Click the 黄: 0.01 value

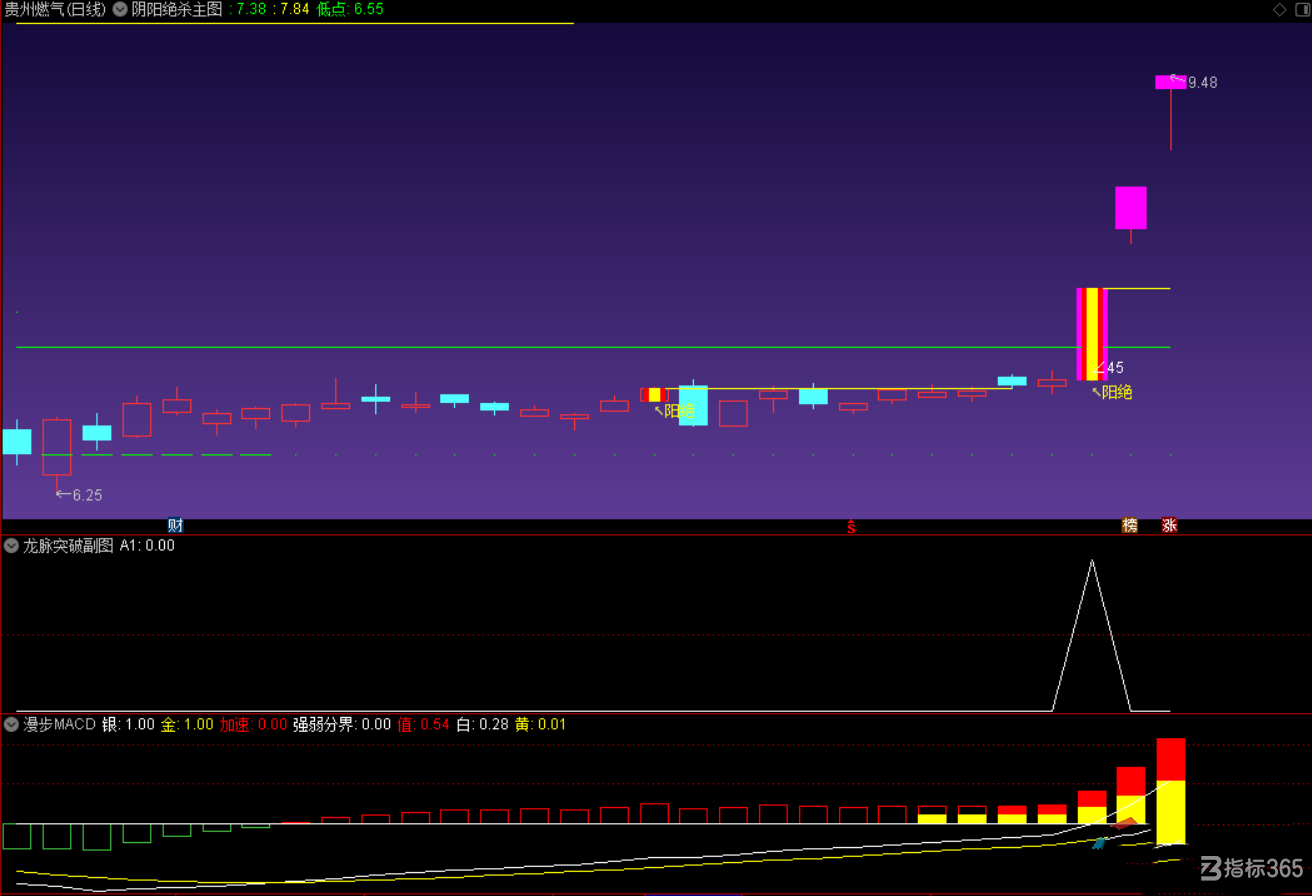point(540,724)
